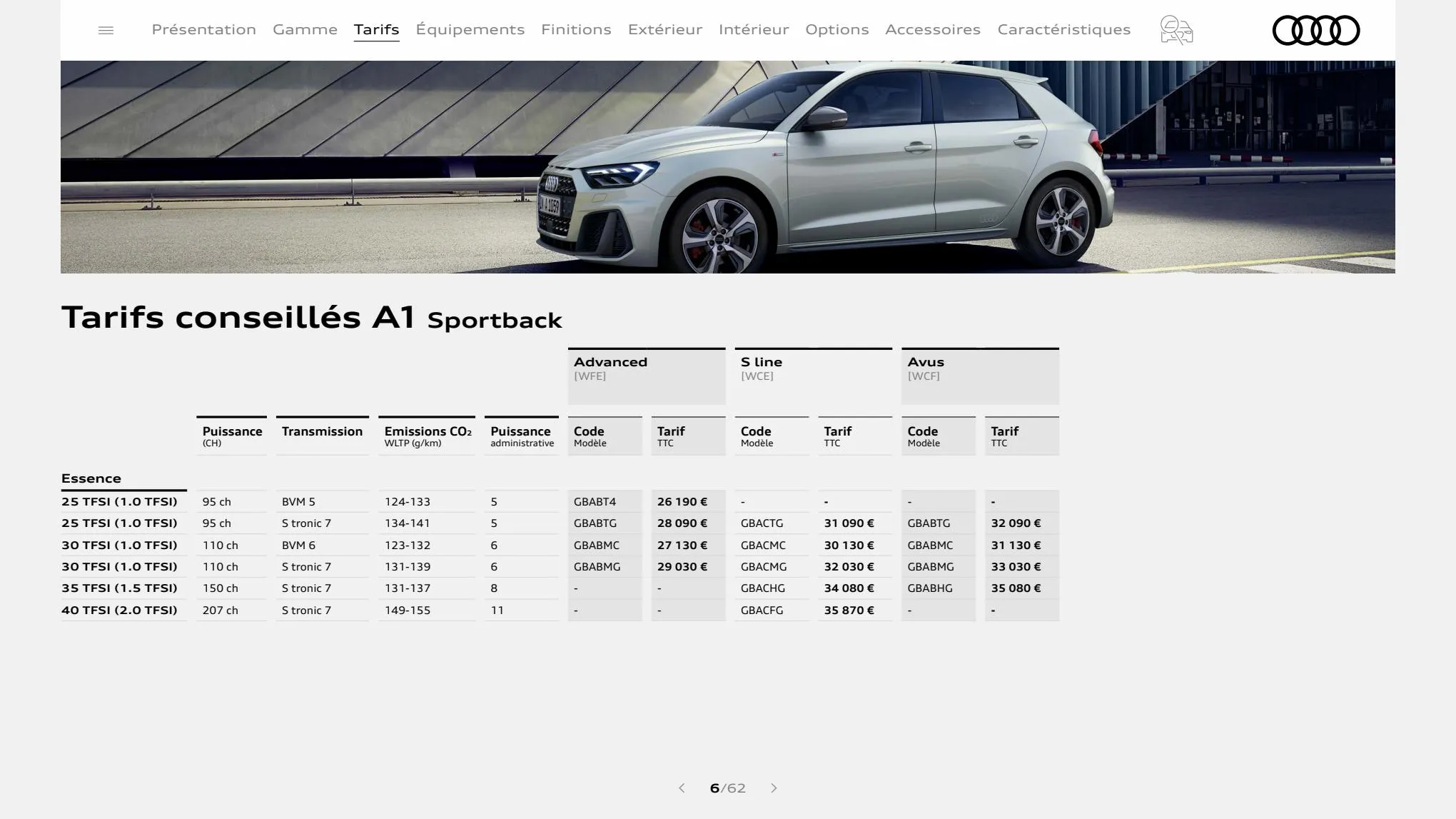The height and width of the screenshot is (819, 1456).
Task: Click the 27 130 € price
Action: pyautogui.click(x=682, y=545)
